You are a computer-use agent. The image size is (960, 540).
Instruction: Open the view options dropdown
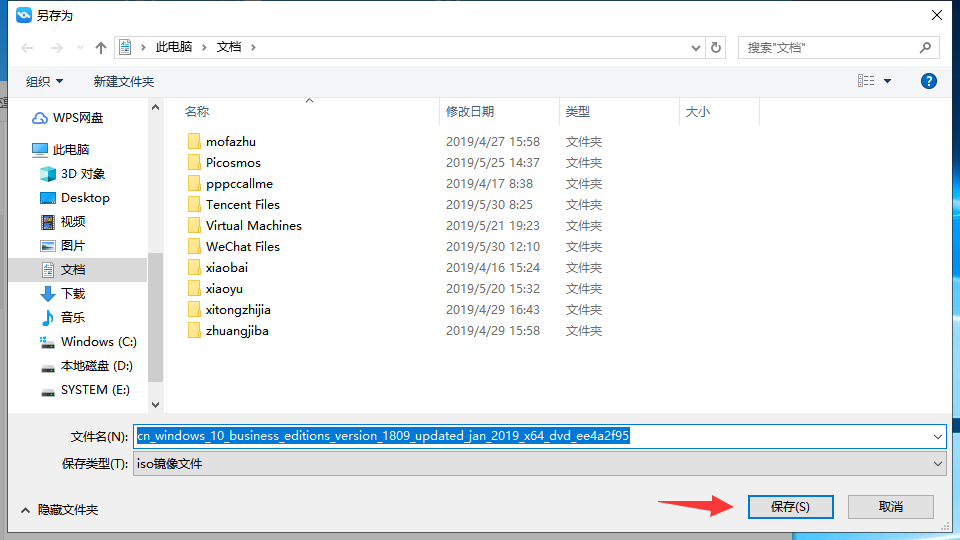pyautogui.click(x=887, y=81)
